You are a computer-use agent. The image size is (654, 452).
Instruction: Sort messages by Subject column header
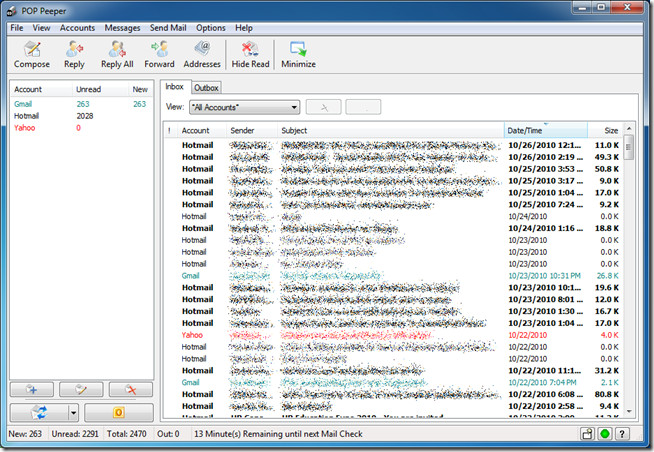pos(390,131)
